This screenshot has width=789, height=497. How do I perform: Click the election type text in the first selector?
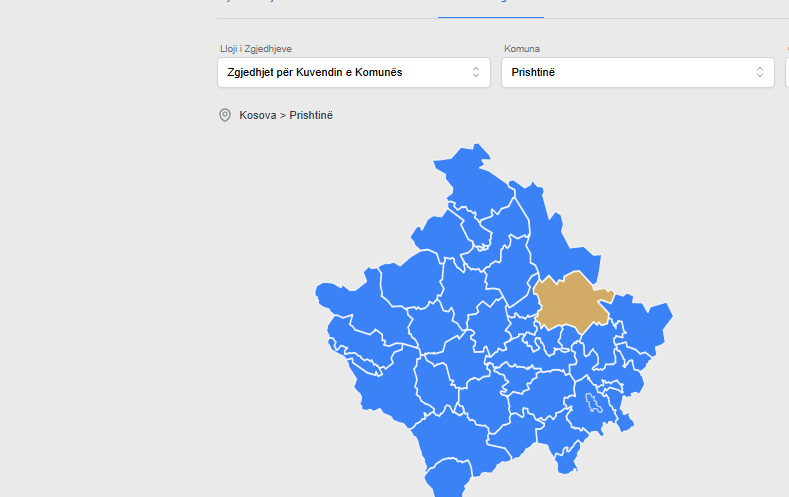tap(315, 72)
